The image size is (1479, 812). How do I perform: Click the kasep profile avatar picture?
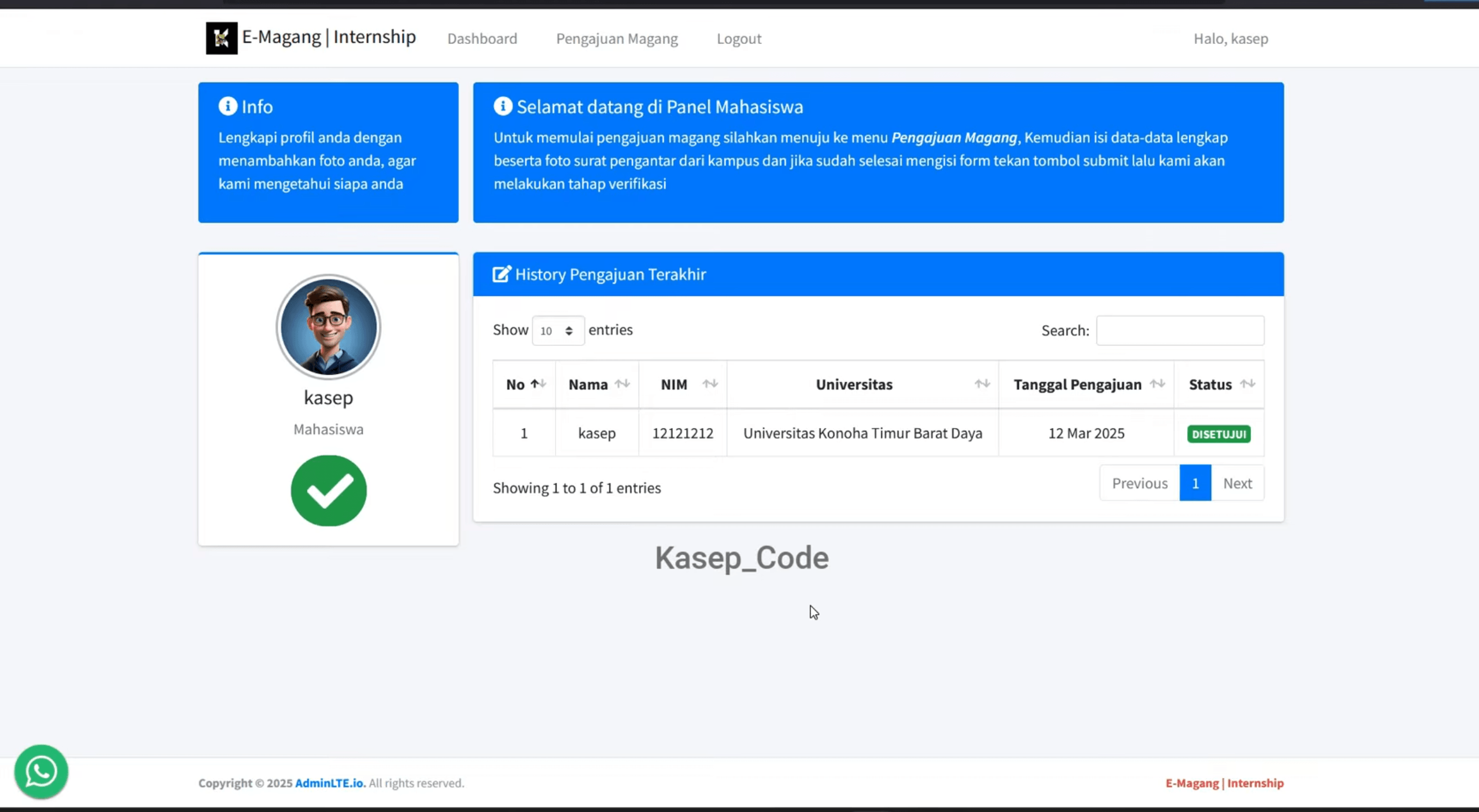329,327
